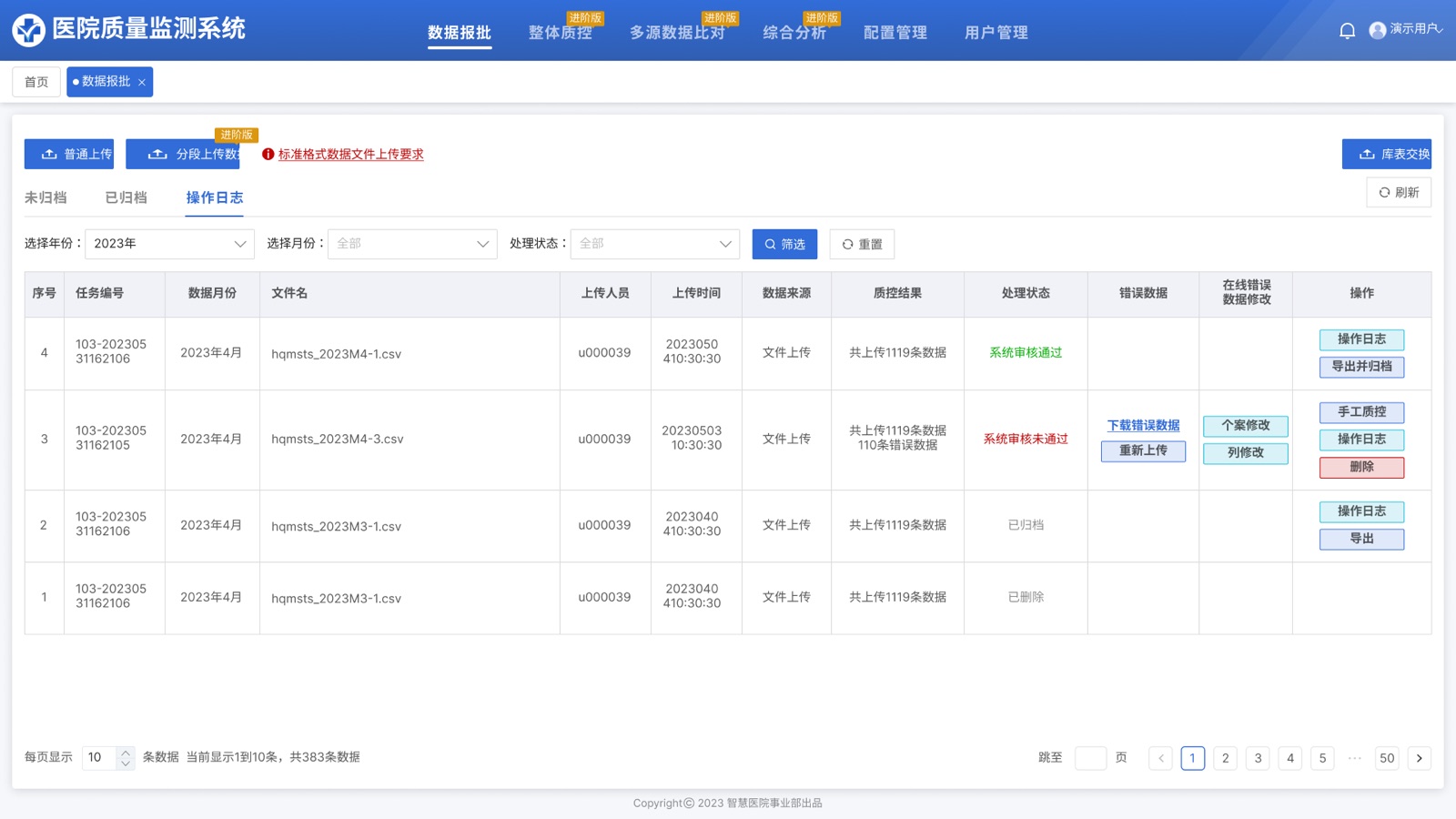Go to the 首页 page tab
1456x819 pixels.
(x=36, y=82)
